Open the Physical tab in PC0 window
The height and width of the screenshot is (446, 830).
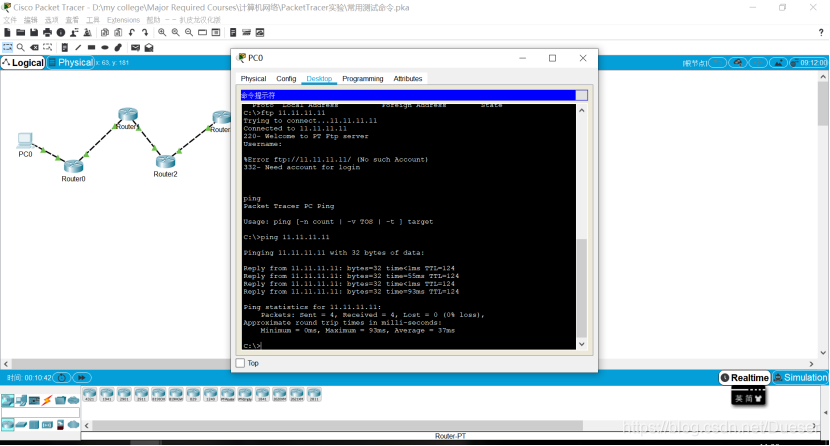pyautogui.click(x=254, y=78)
